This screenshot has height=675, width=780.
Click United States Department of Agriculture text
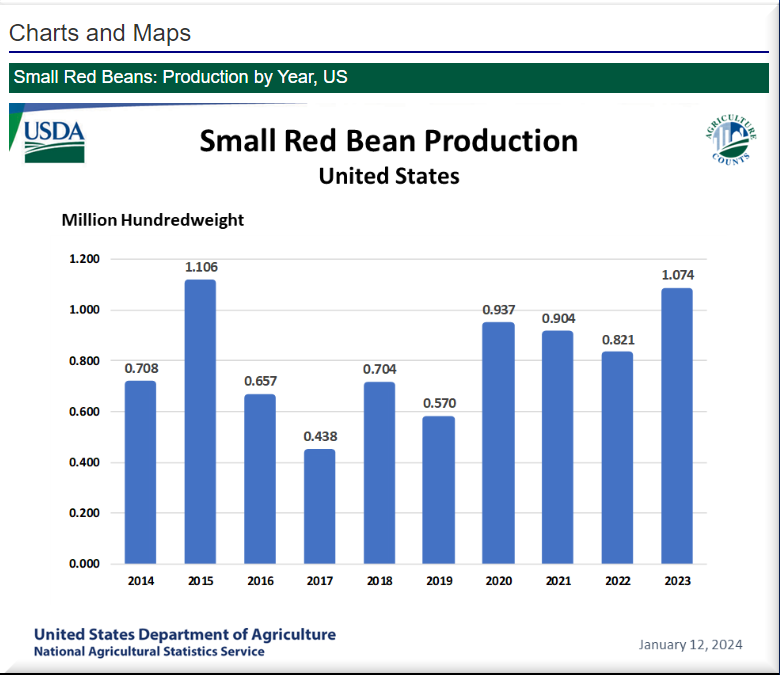click(185, 634)
